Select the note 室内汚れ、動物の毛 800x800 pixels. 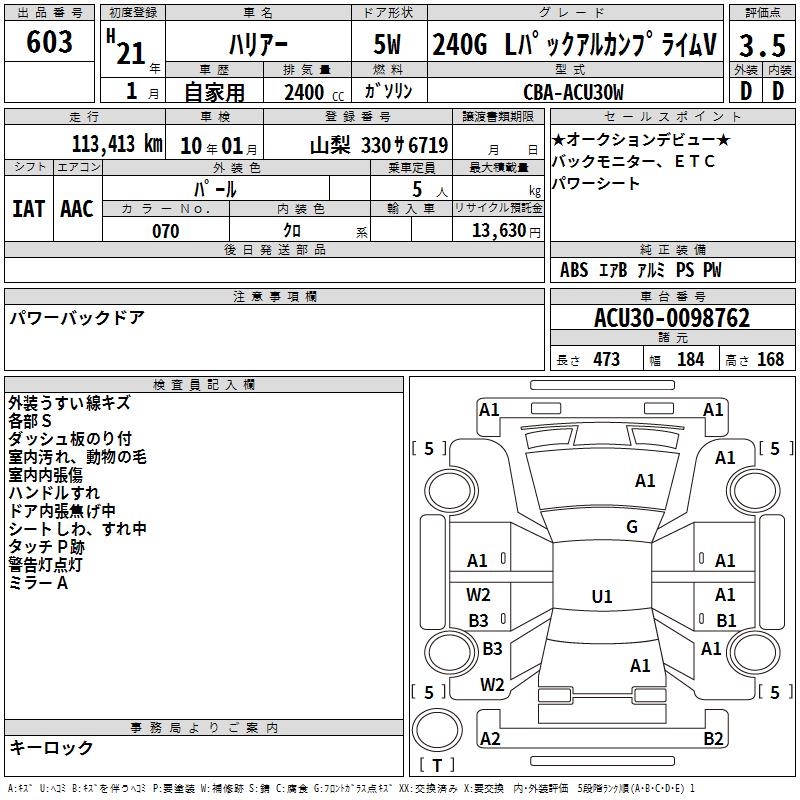coord(78,457)
